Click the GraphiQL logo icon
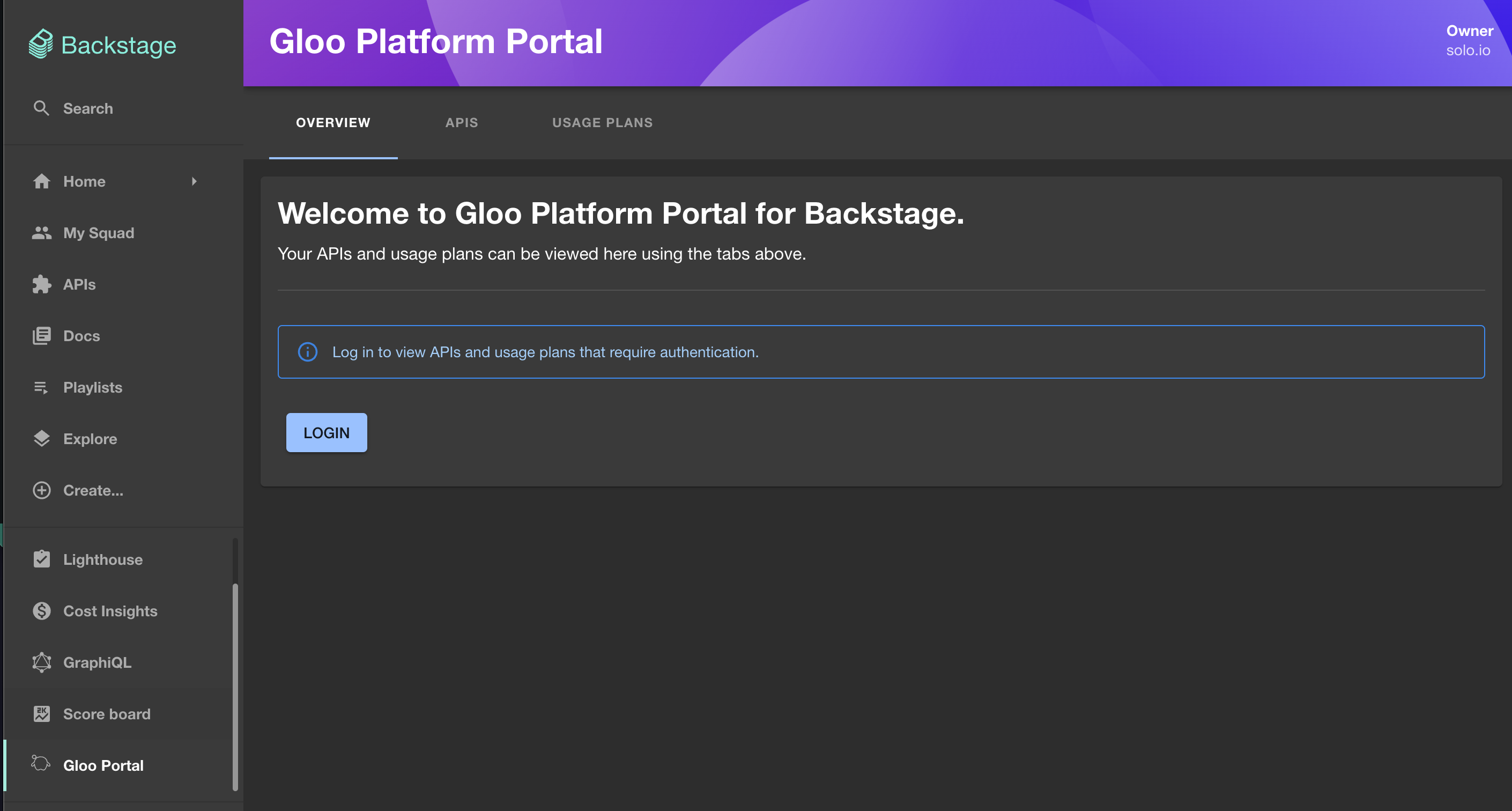Image resolution: width=1512 pixels, height=811 pixels. 41,662
